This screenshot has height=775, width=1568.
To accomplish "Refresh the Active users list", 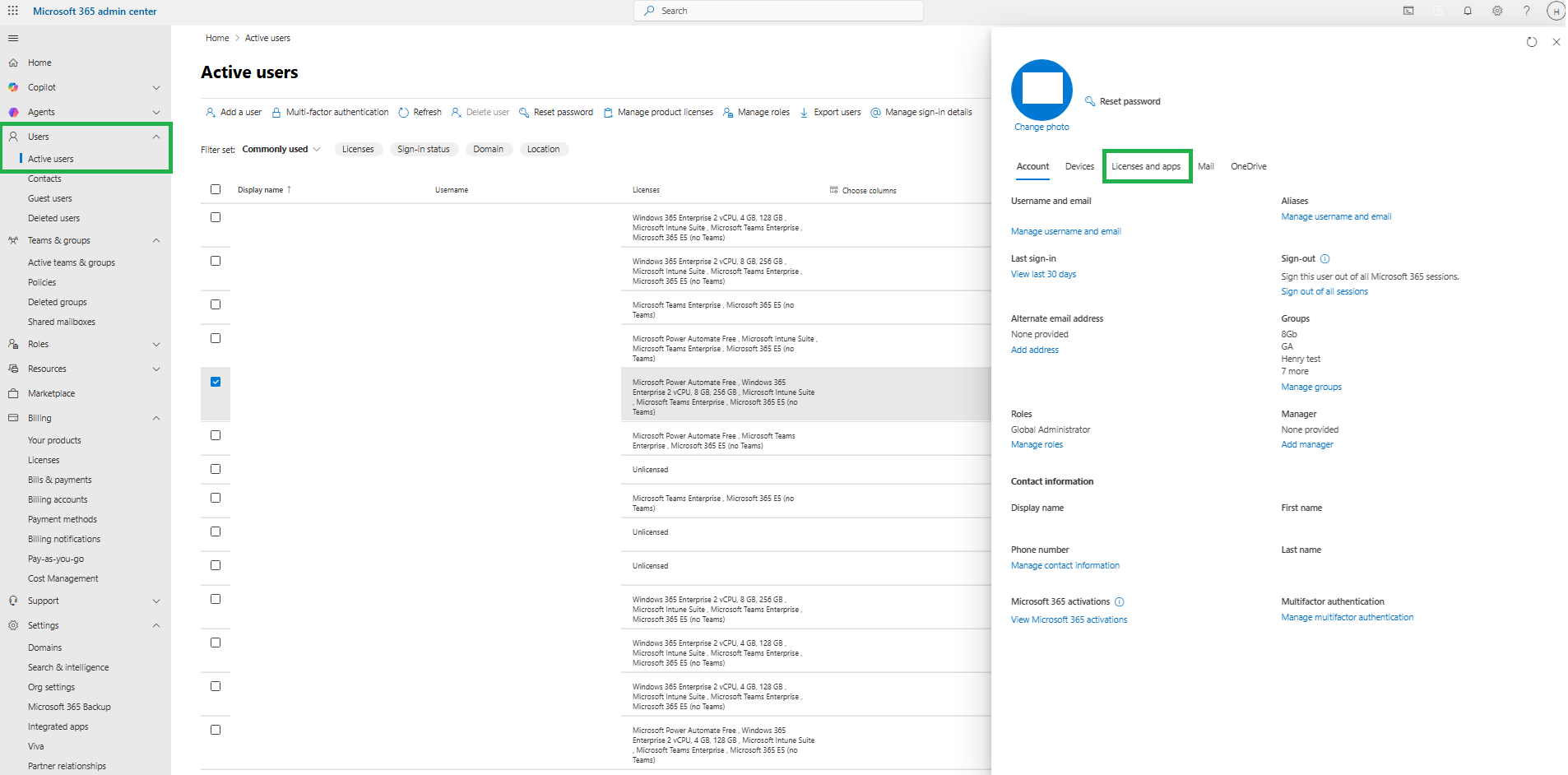I will tap(420, 113).
